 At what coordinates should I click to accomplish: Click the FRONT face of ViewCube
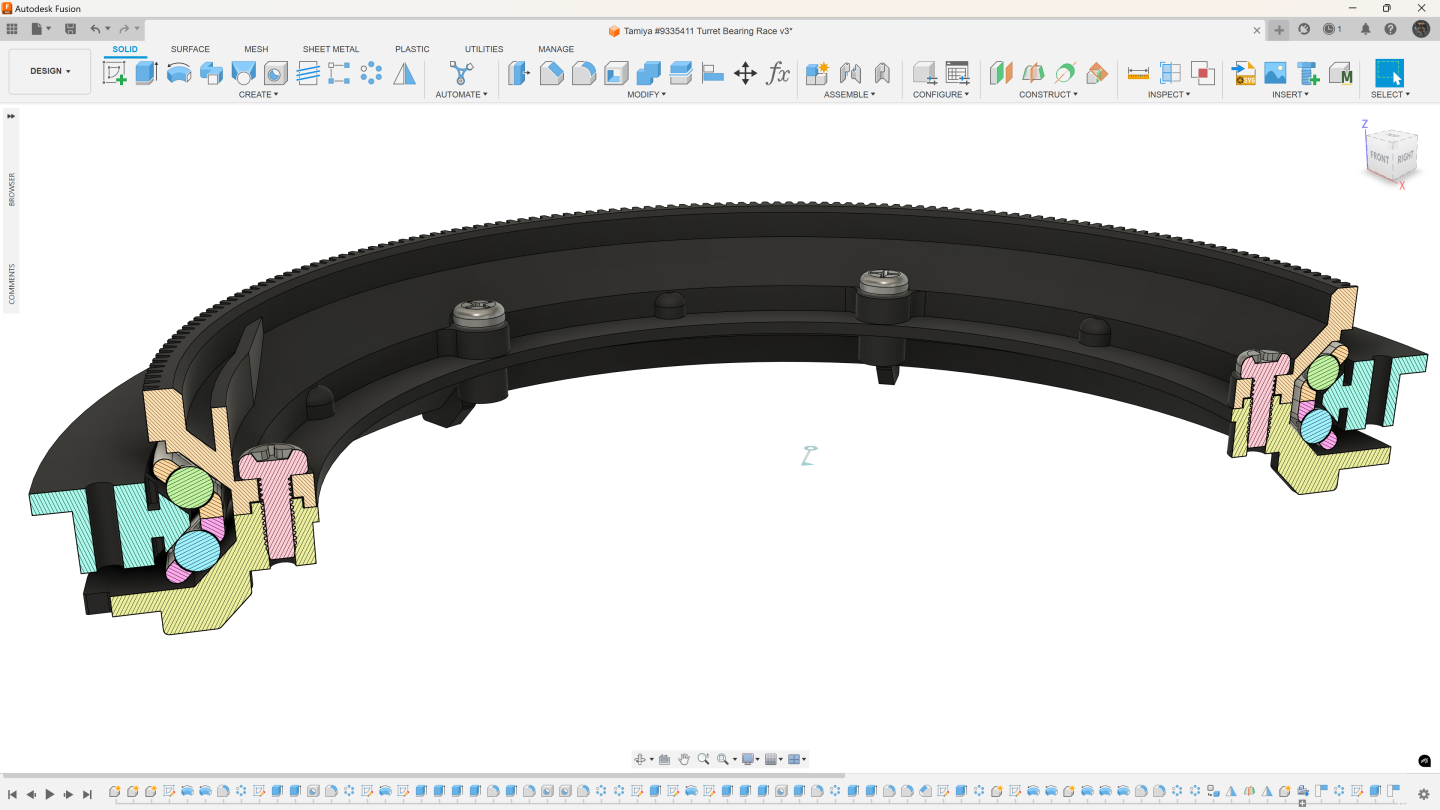(x=1379, y=158)
